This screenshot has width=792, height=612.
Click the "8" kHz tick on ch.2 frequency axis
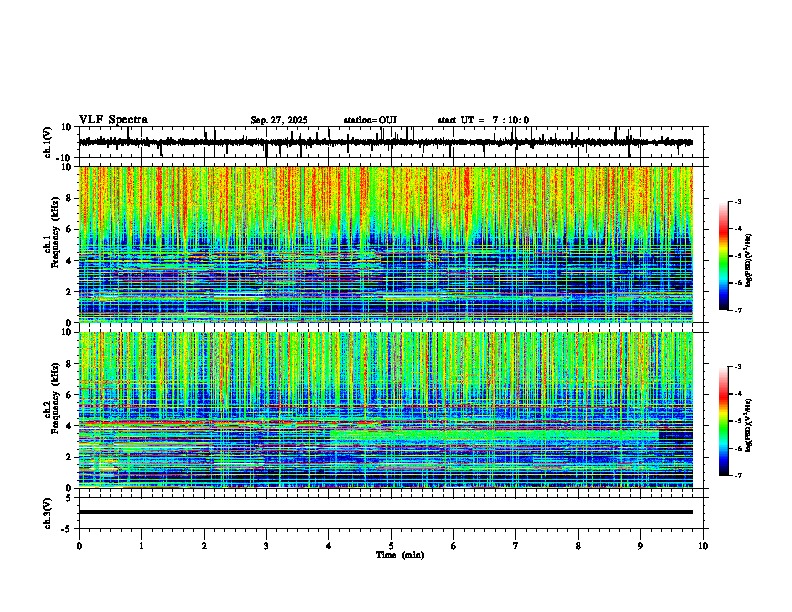coord(70,364)
